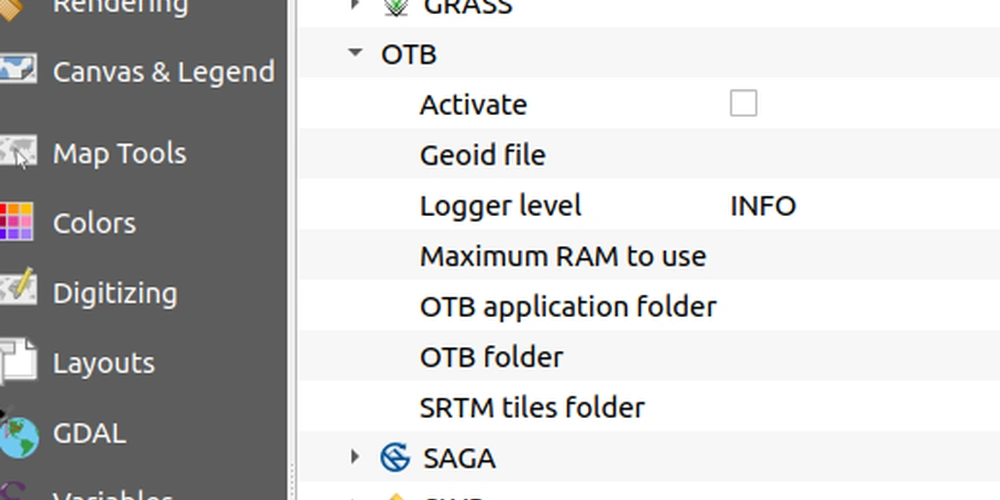Expand the SAGA provider group
1000x500 pixels.
[x=355, y=458]
